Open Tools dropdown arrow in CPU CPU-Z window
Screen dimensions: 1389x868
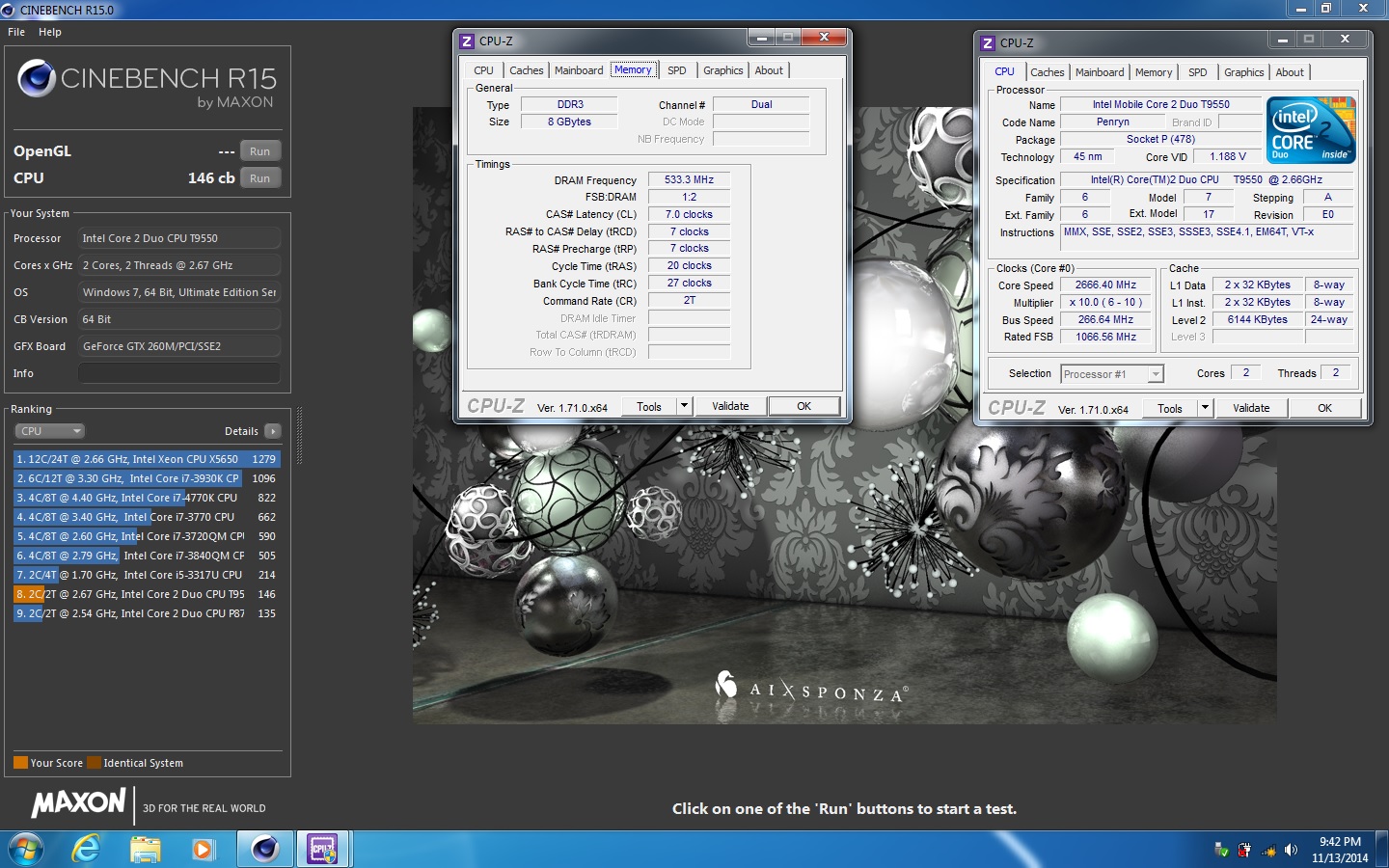pos(1205,408)
